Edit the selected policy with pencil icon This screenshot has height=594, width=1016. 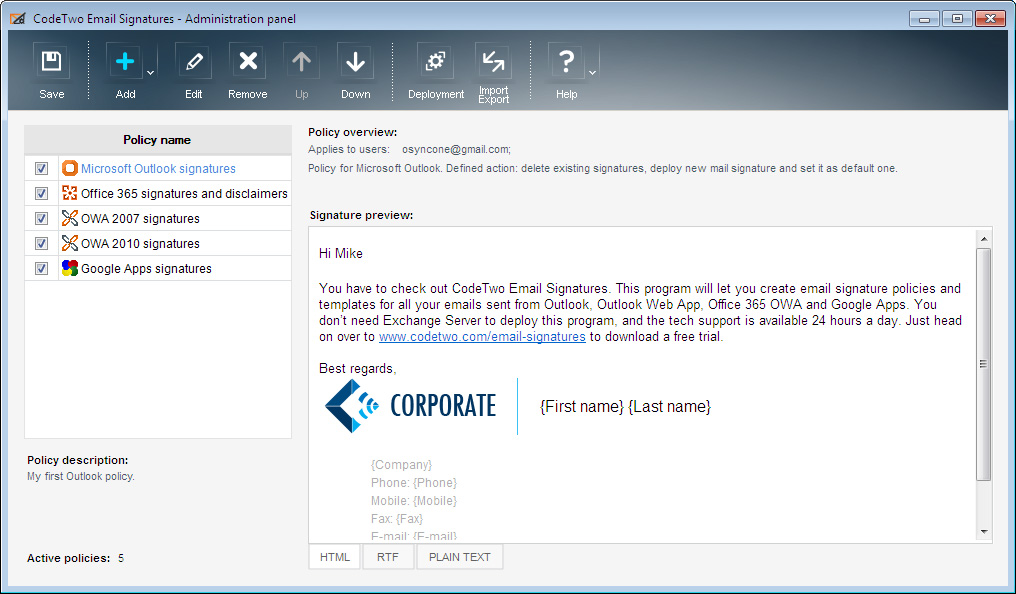click(x=193, y=62)
